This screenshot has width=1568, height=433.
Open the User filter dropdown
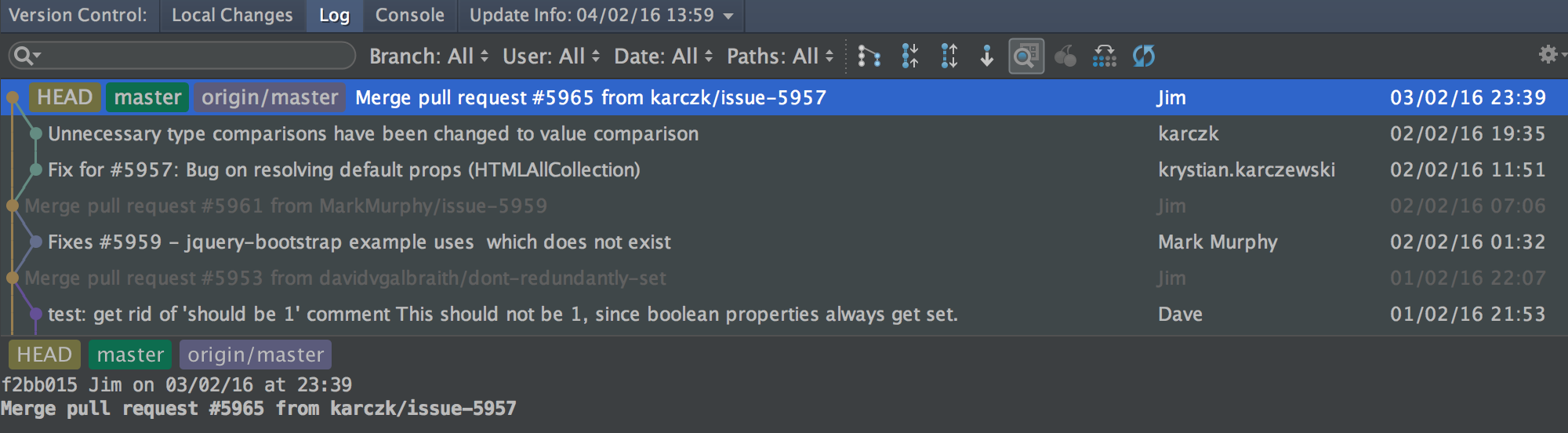coord(551,56)
